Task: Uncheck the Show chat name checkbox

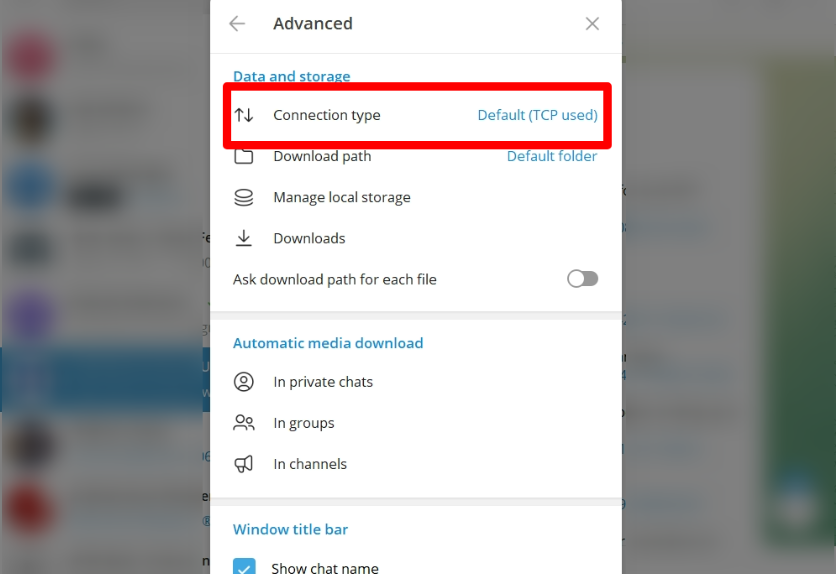Action: (244, 568)
